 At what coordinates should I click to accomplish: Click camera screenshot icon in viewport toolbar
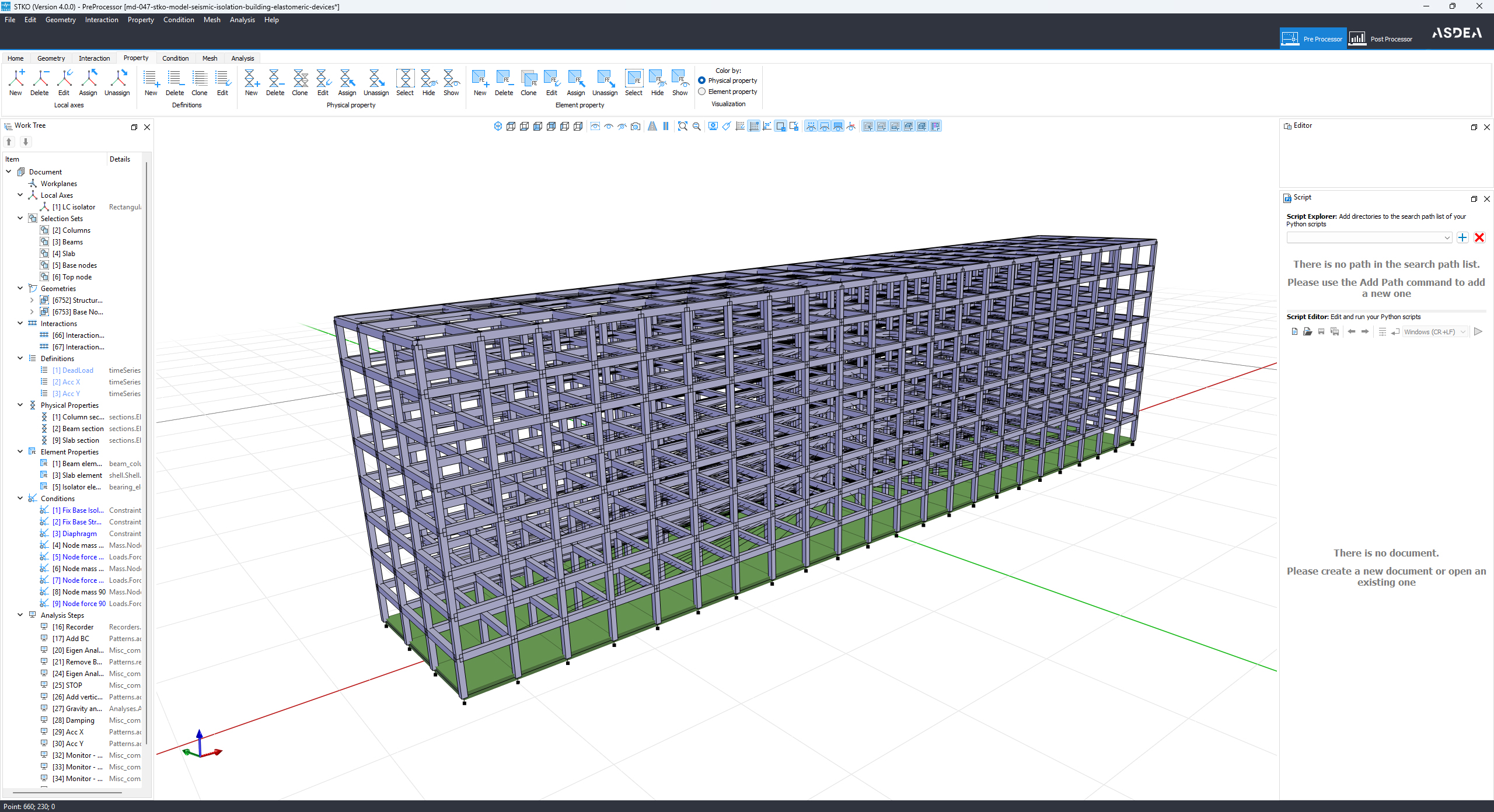pos(636,126)
